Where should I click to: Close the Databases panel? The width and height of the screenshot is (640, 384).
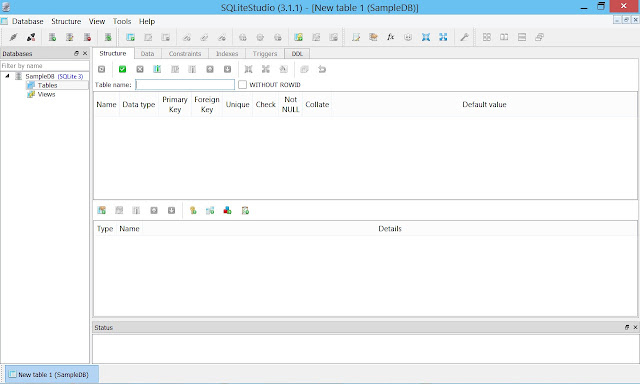85,53
